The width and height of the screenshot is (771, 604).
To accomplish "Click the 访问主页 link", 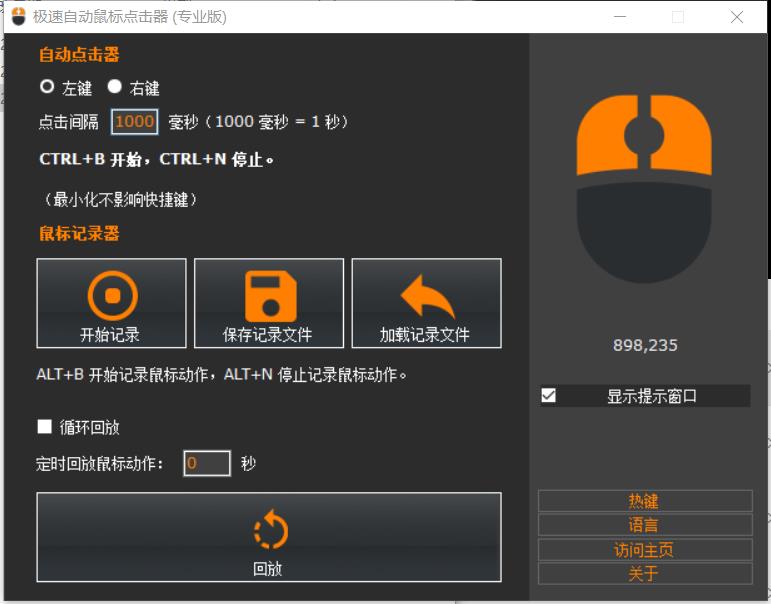I will (x=644, y=549).
